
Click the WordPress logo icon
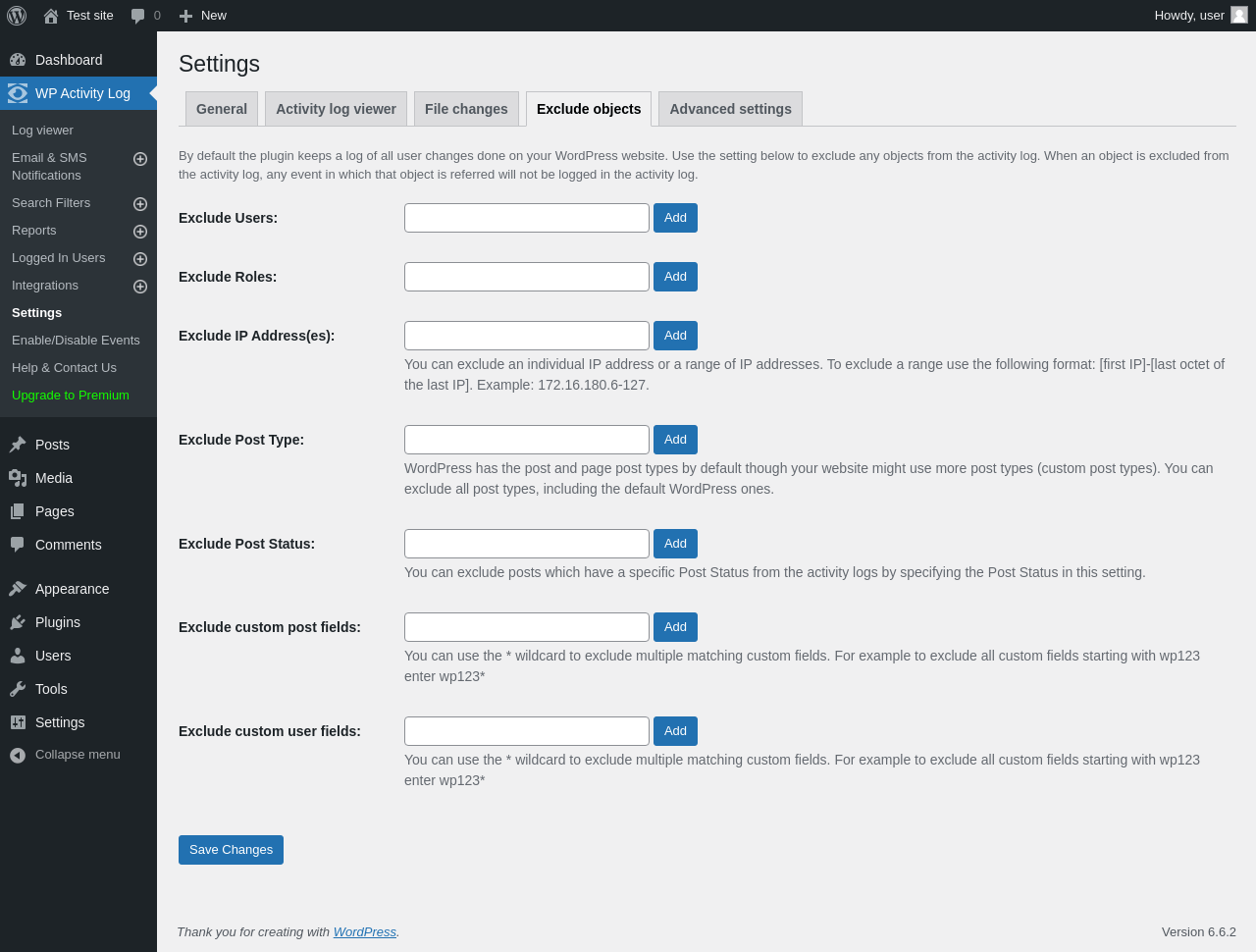17,16
